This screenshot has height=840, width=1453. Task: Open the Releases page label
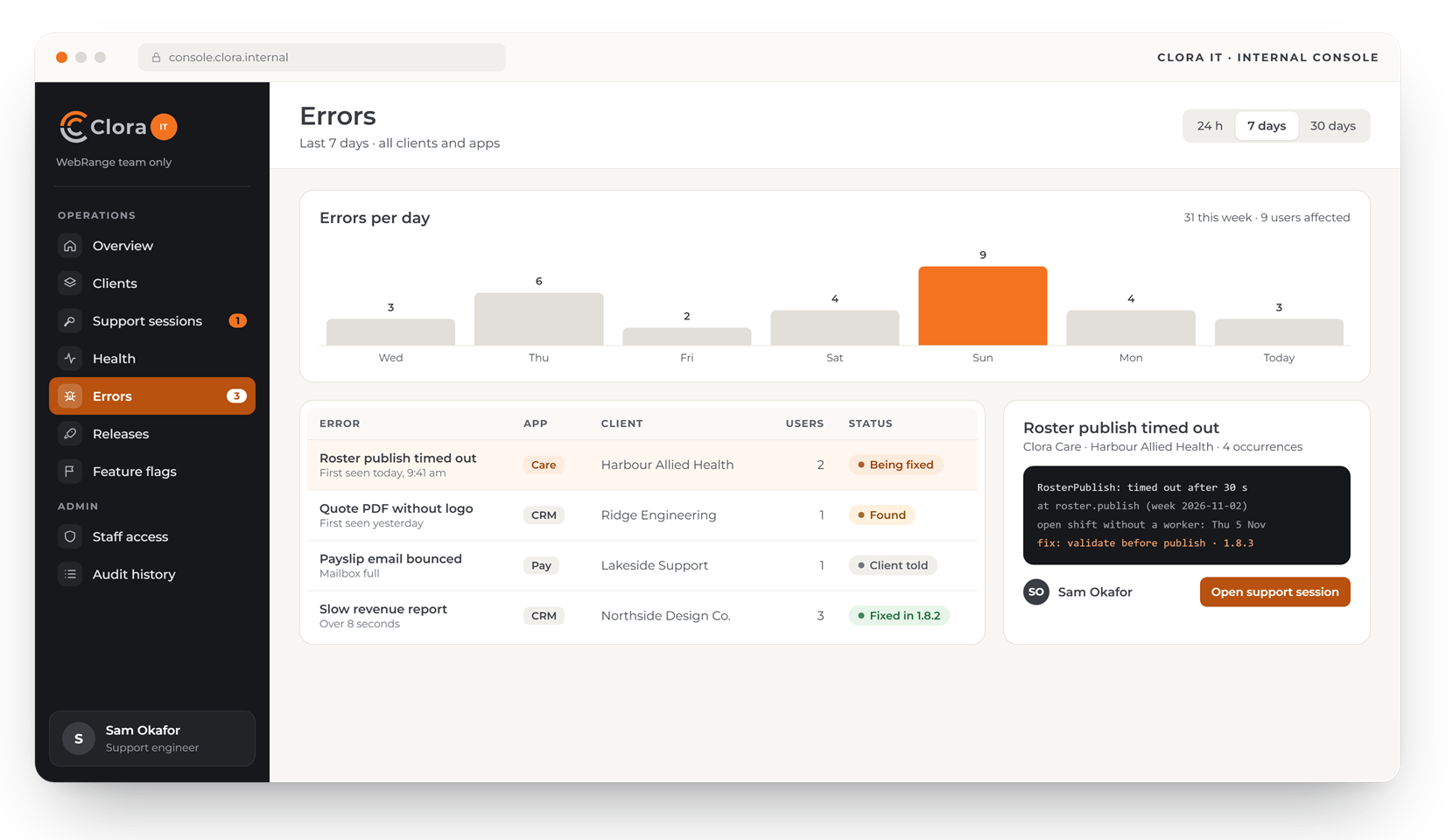(x=121, y=434)
